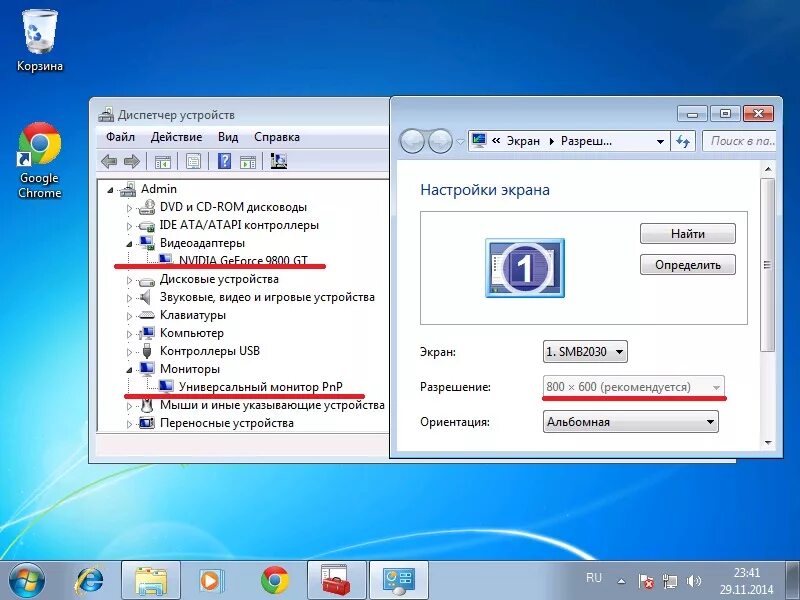Viewport: 800px width, 600px height.
Task: Click Экран in the address breadcrumb
Action: (x=523, y=141)
